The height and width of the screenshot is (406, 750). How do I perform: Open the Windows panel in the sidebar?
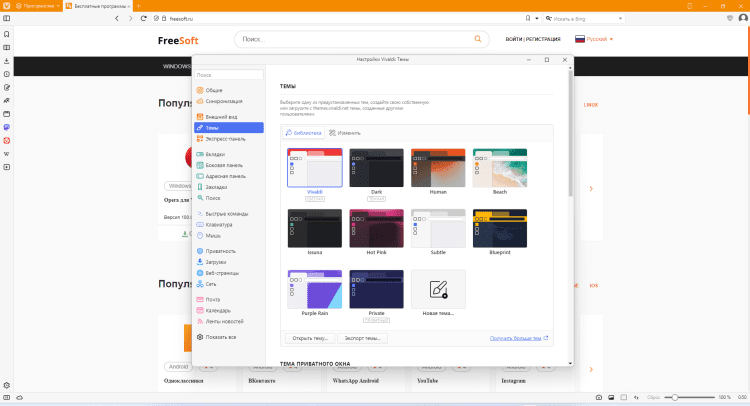coord(7,114)
